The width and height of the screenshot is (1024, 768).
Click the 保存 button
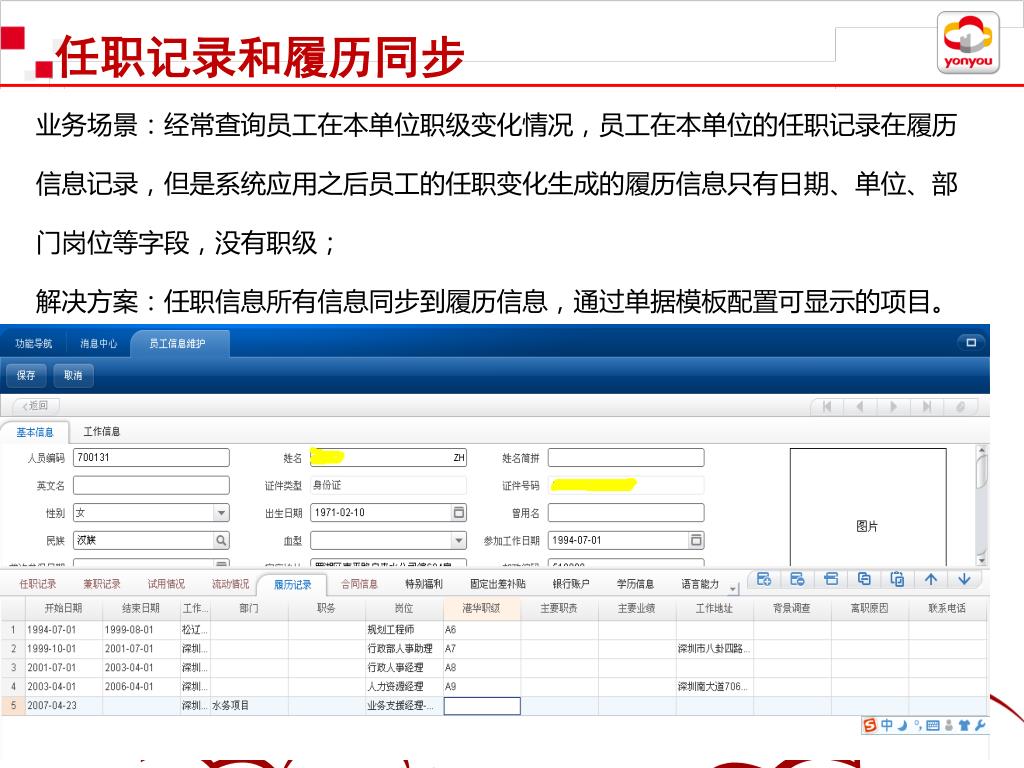click(26, 375)
